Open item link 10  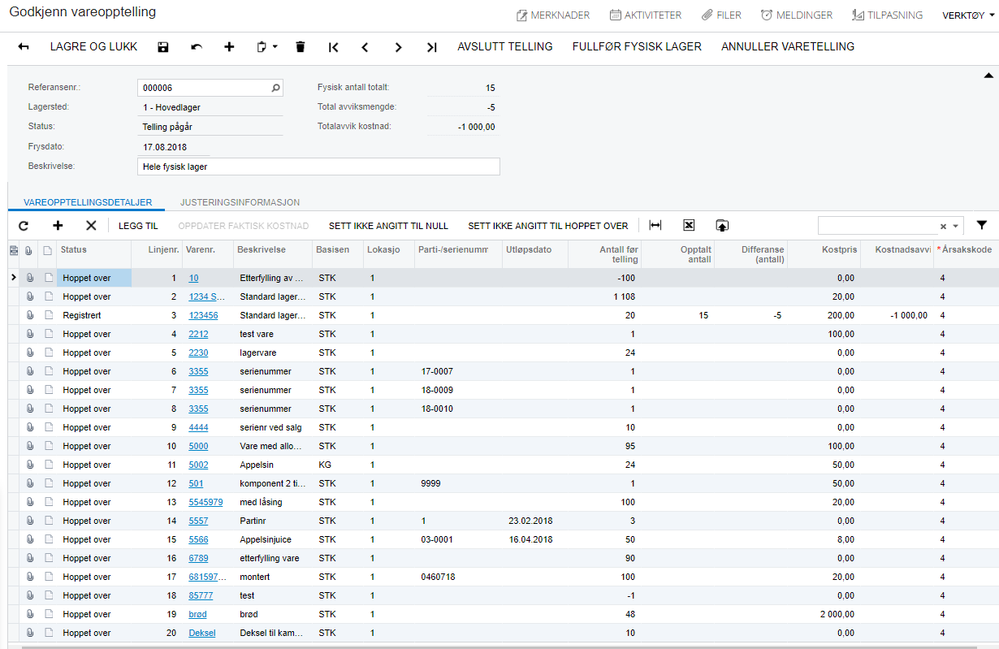pyautogui.click(x=194, y=278)
